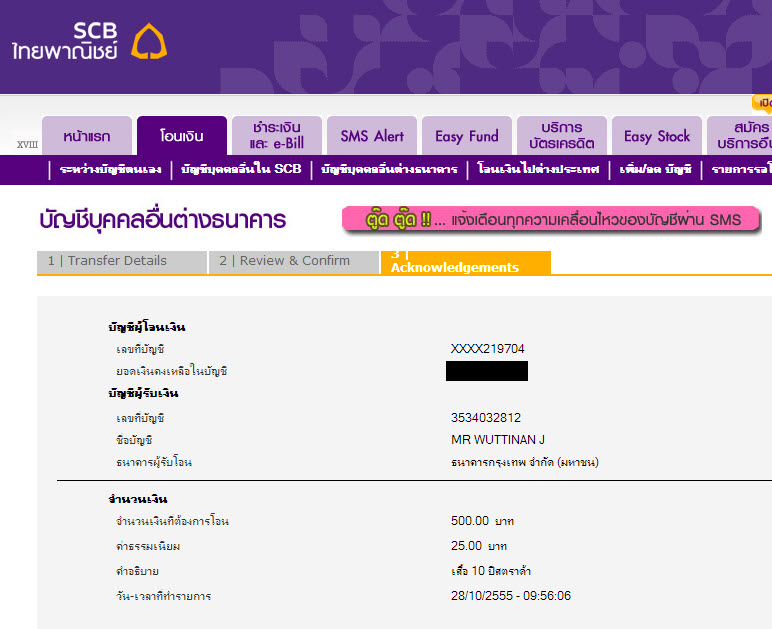Viewport: 772px width, 629px height.
Task: Click the Review & Confirm step
Action: (x=294, y=261)
